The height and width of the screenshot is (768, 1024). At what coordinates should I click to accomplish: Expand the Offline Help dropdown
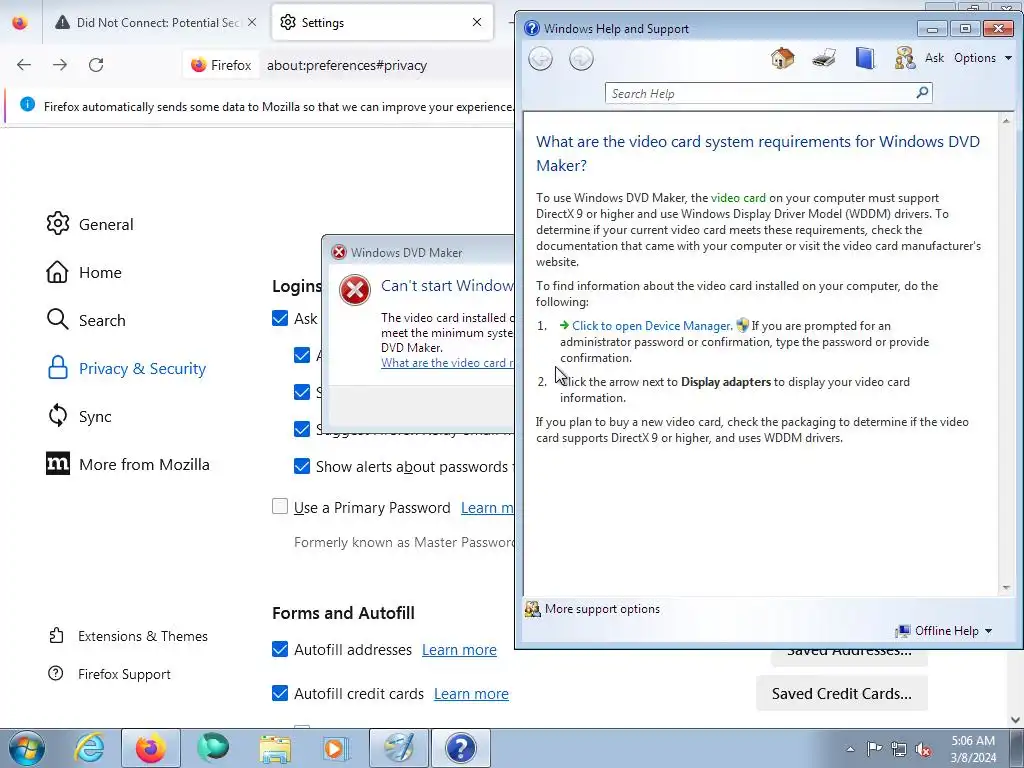click(953, 630)
